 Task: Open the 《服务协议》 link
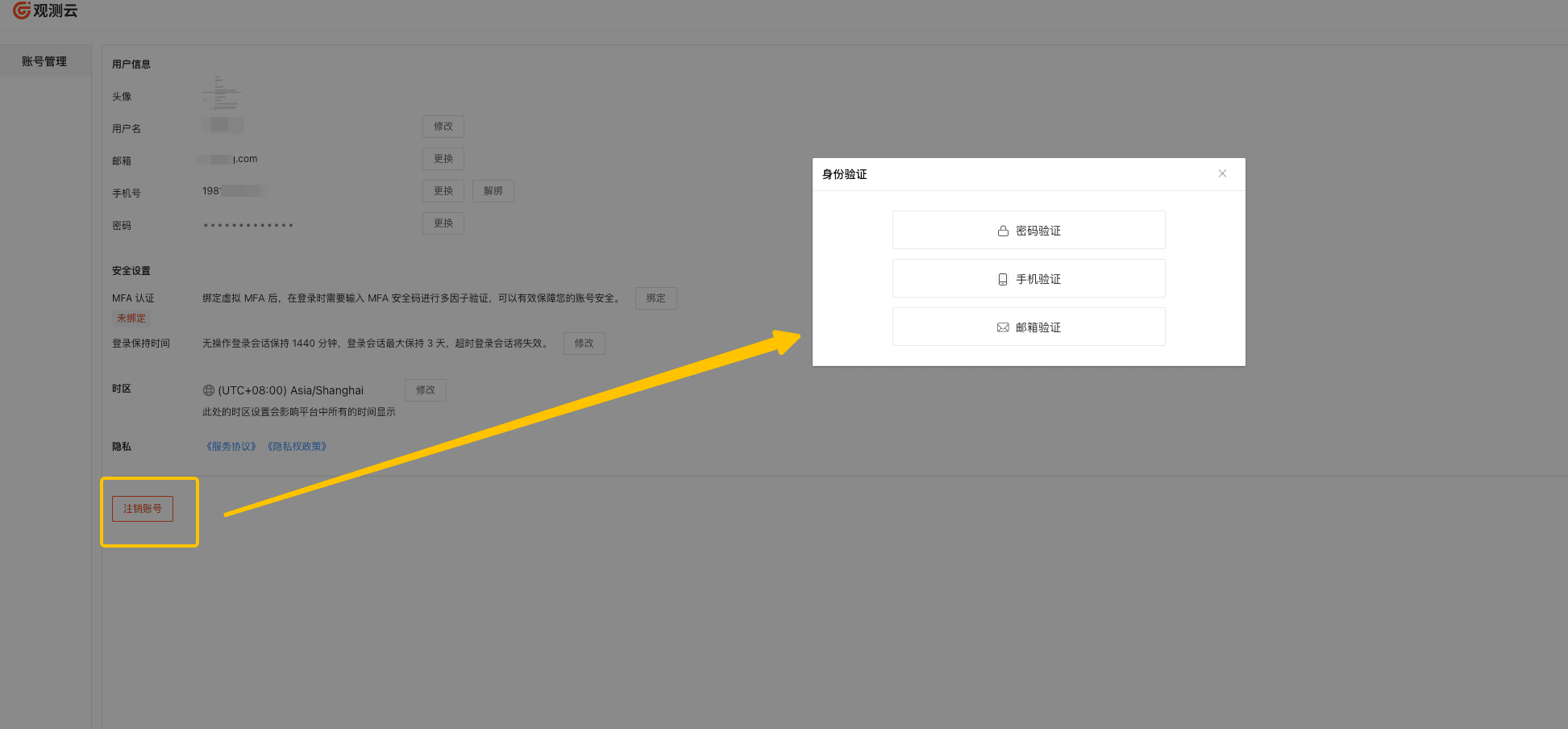point(231,447)
